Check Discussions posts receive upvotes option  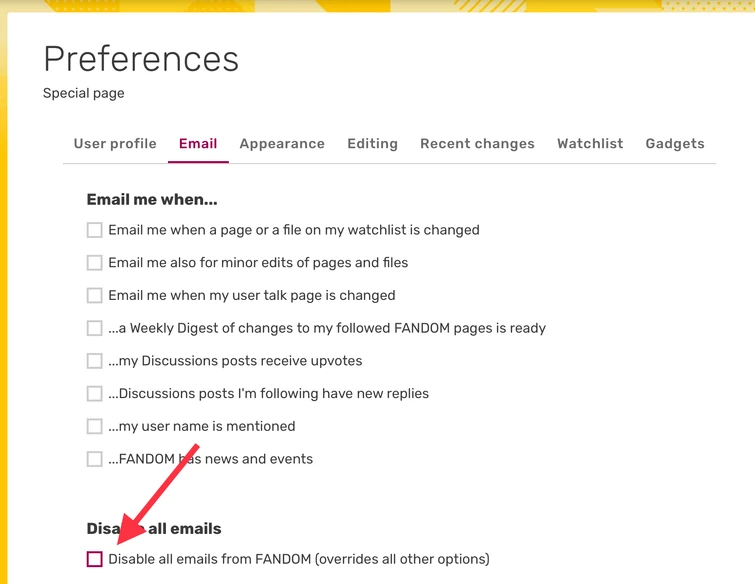(x=95, y=361)
